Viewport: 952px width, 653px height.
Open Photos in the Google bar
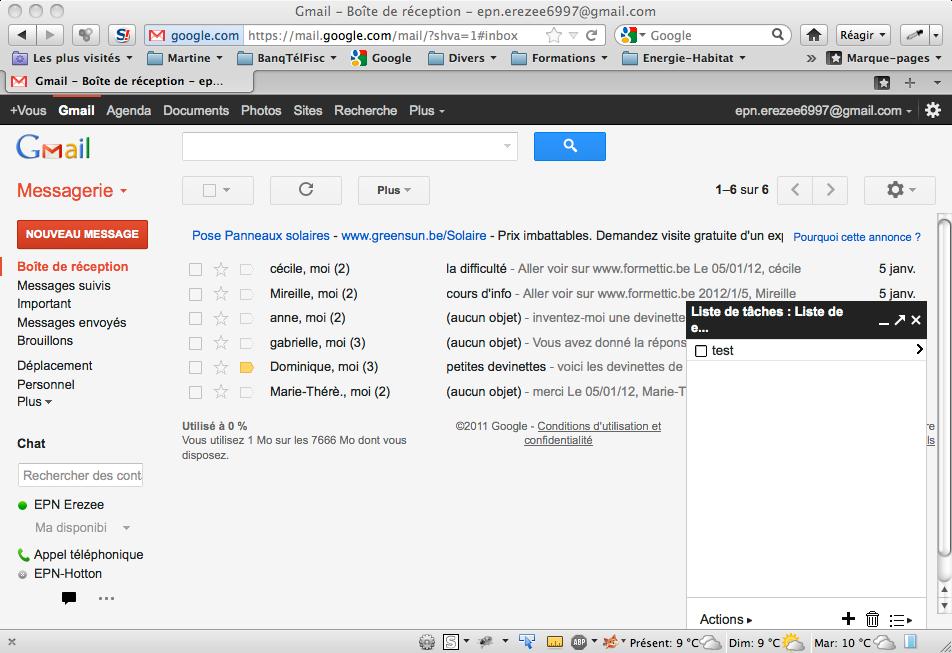pyautogui.click(x=261, y=110)
